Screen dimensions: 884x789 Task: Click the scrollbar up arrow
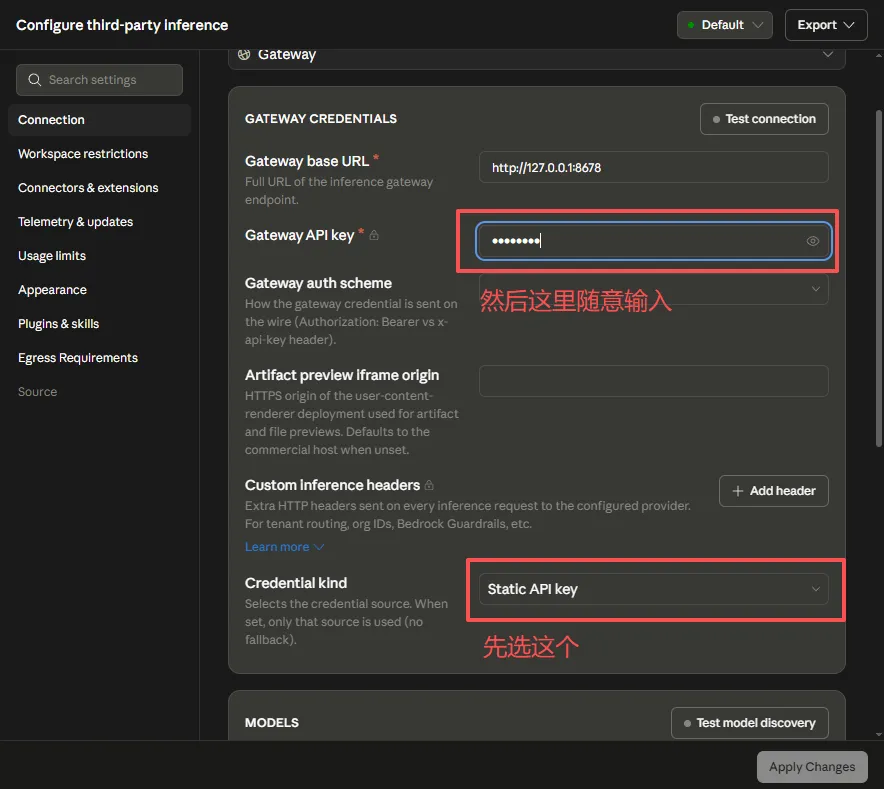pyautogui.click(x=879, y=55)
